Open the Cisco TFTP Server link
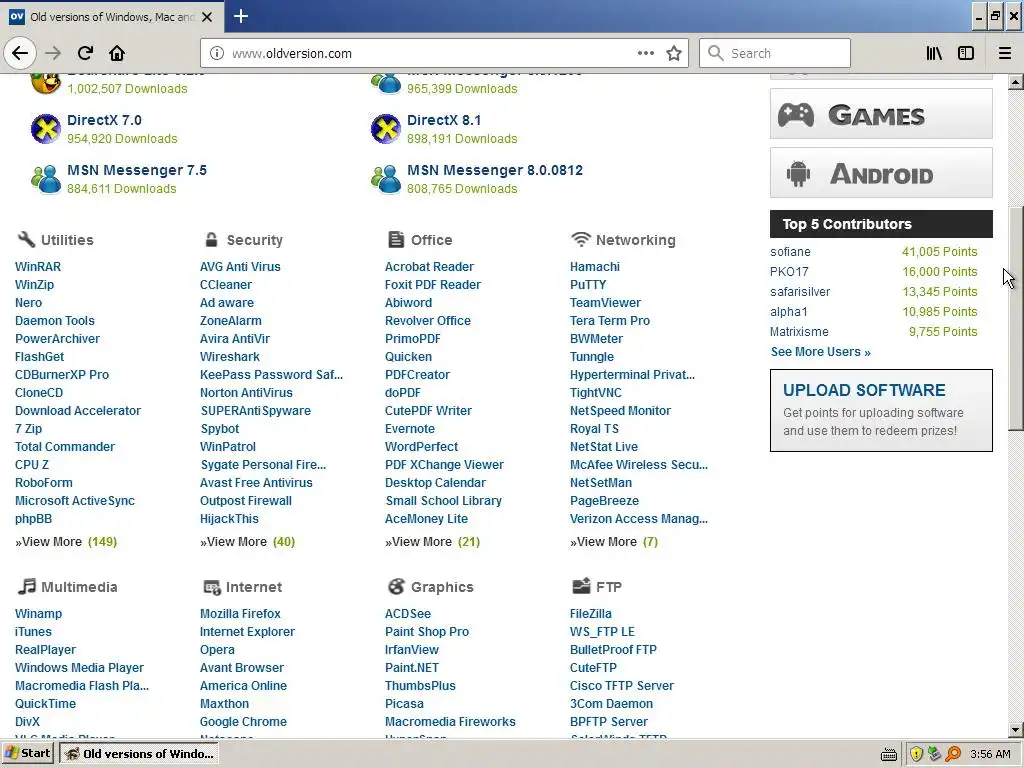This screenshot has height=768, width=1024. [622, 686]
